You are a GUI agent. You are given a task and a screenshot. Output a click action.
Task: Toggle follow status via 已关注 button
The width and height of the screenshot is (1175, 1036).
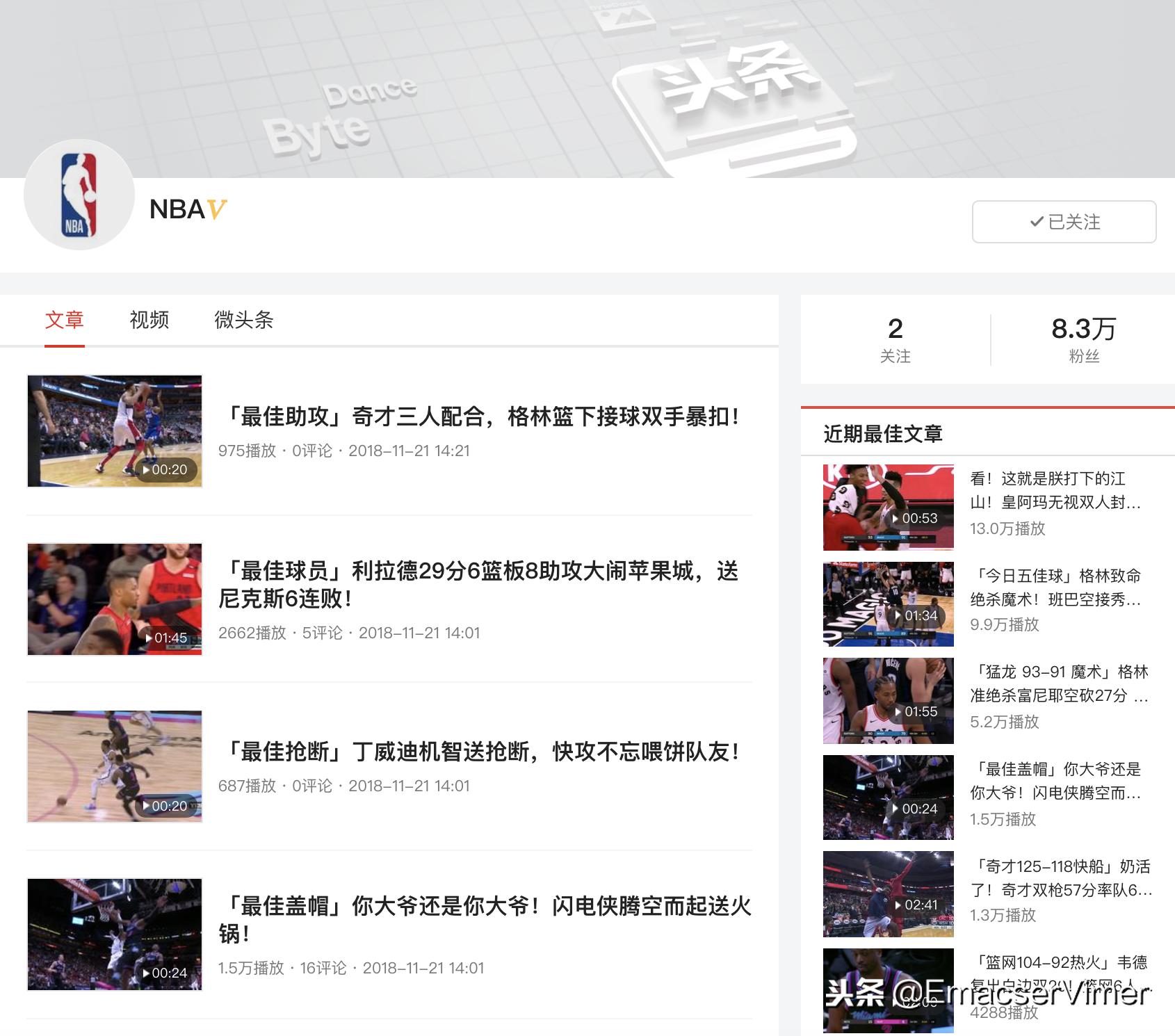tap(1063, 222)
